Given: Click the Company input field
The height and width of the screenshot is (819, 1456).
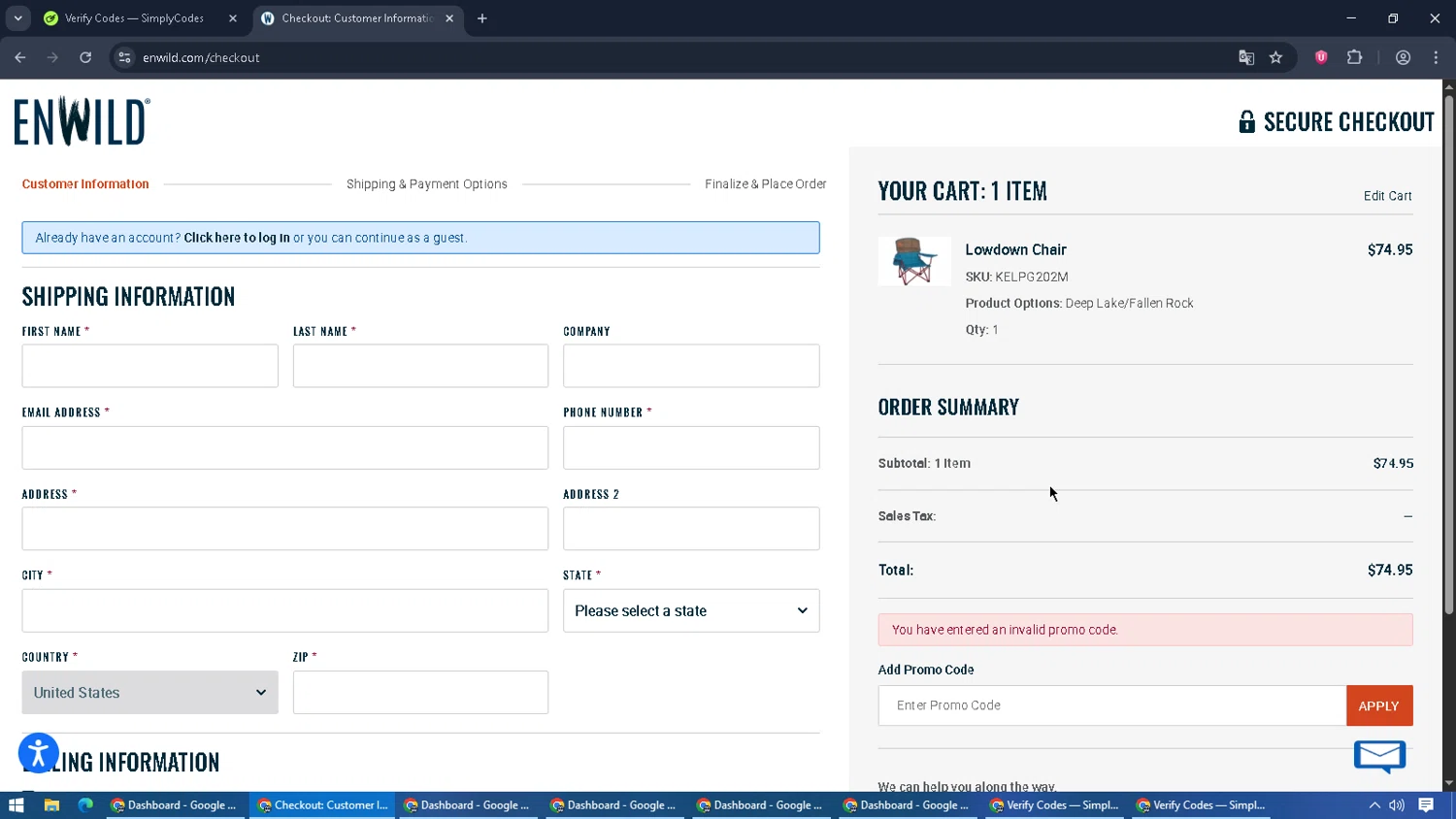Looking at the screenshot, I should coord(691,366).
